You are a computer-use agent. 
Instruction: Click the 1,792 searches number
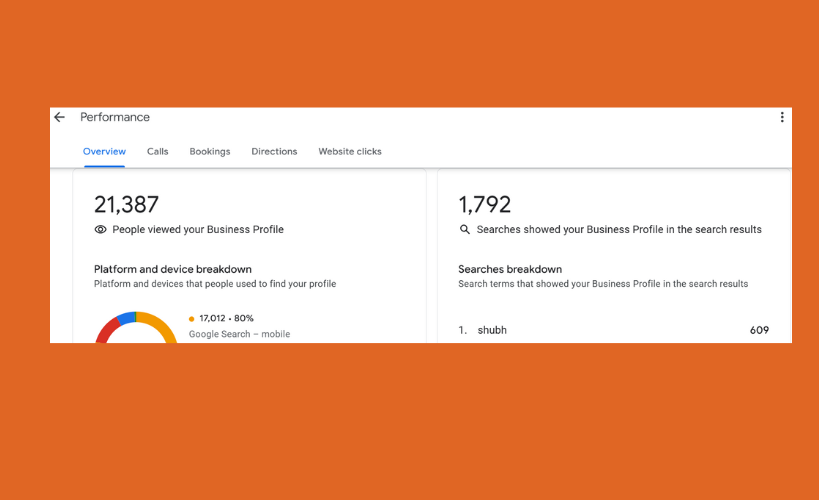pyautogui.click(x=484, y=204)
